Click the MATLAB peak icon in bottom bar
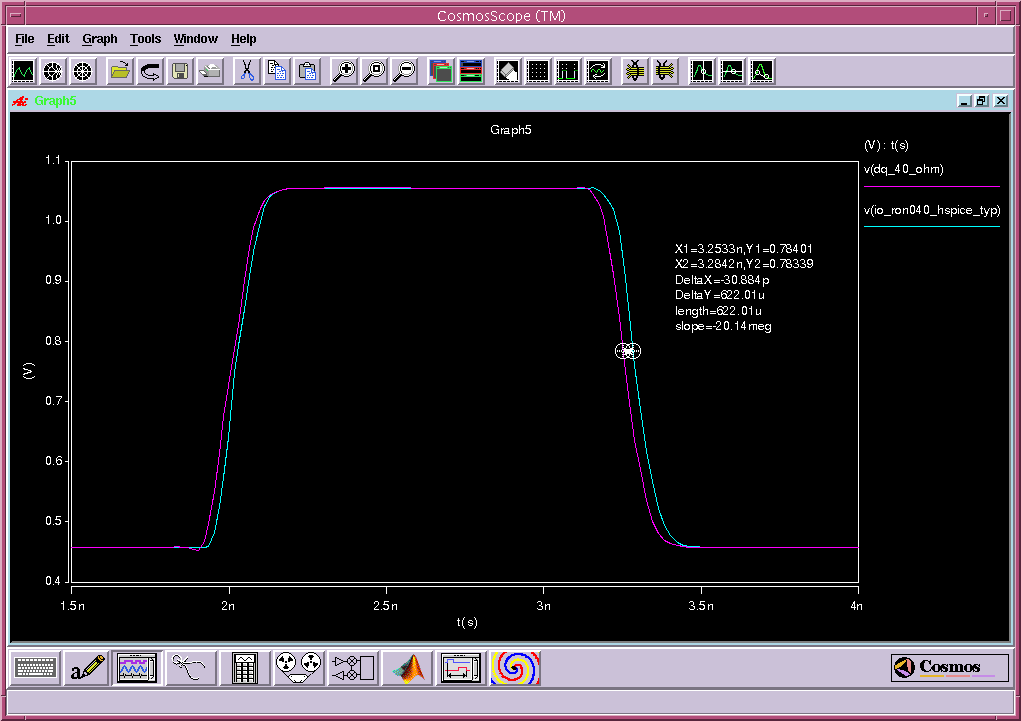Viewport: 1021px width, 721px height. [x=408, y=668]
